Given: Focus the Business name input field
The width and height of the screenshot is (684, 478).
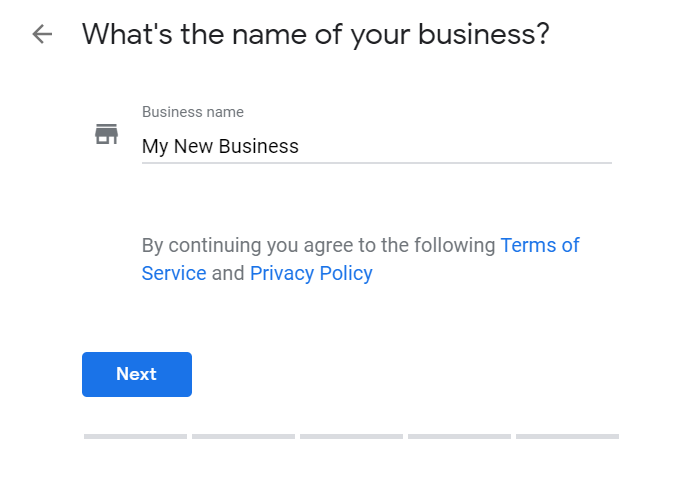Looking at the screenshot, I should [376, 146].
